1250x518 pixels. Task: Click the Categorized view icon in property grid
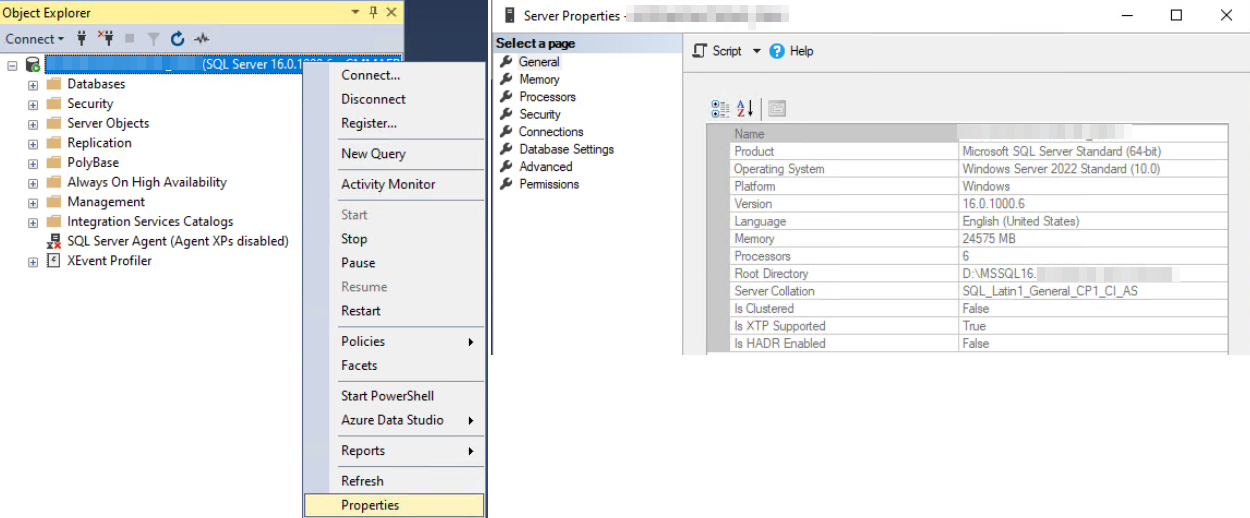click(x=720, y=108)
